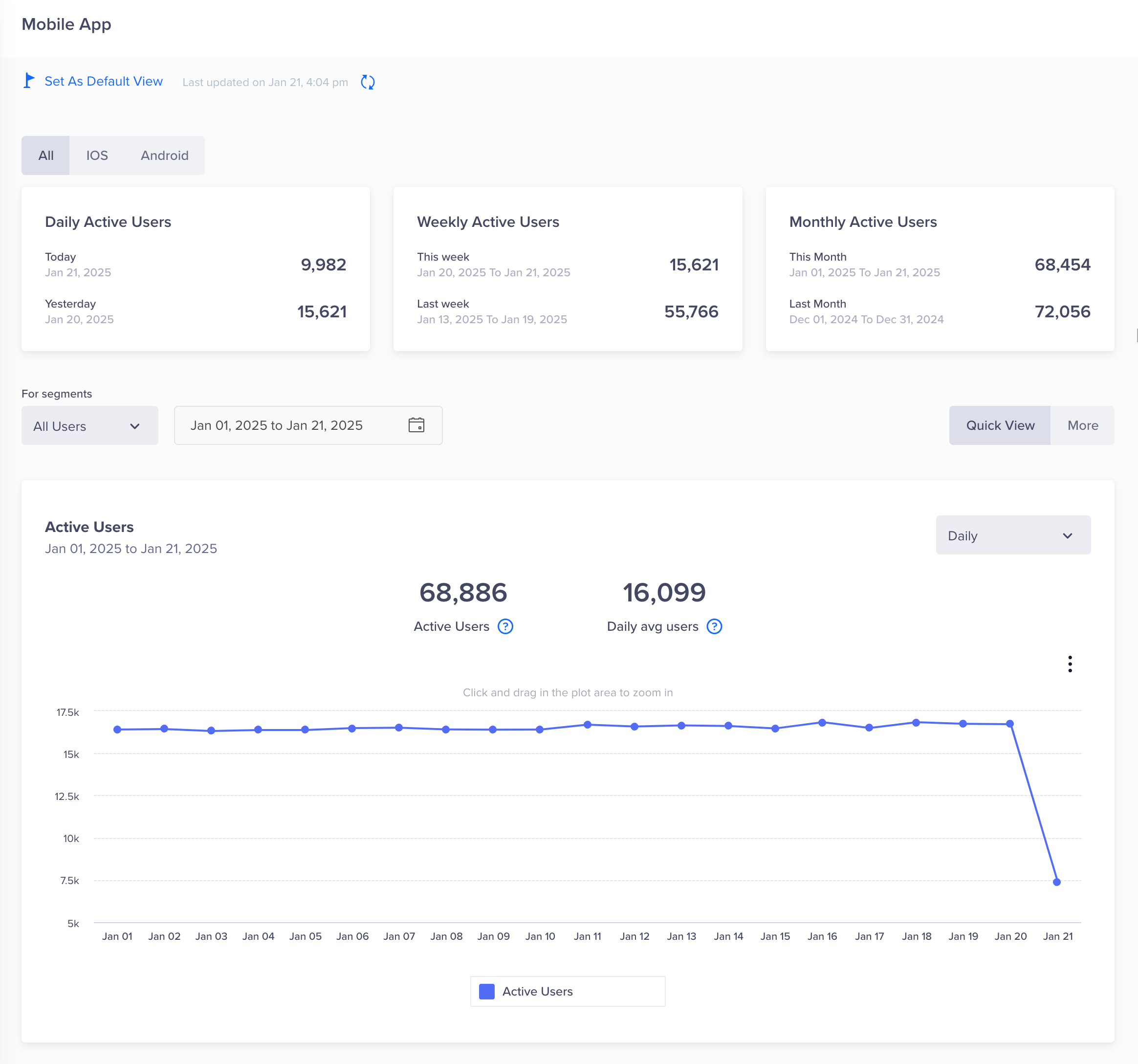Screen dimensions: 1138x1064
Task: Click the Monthly Active Users card heading
Action: pos(863,222)
